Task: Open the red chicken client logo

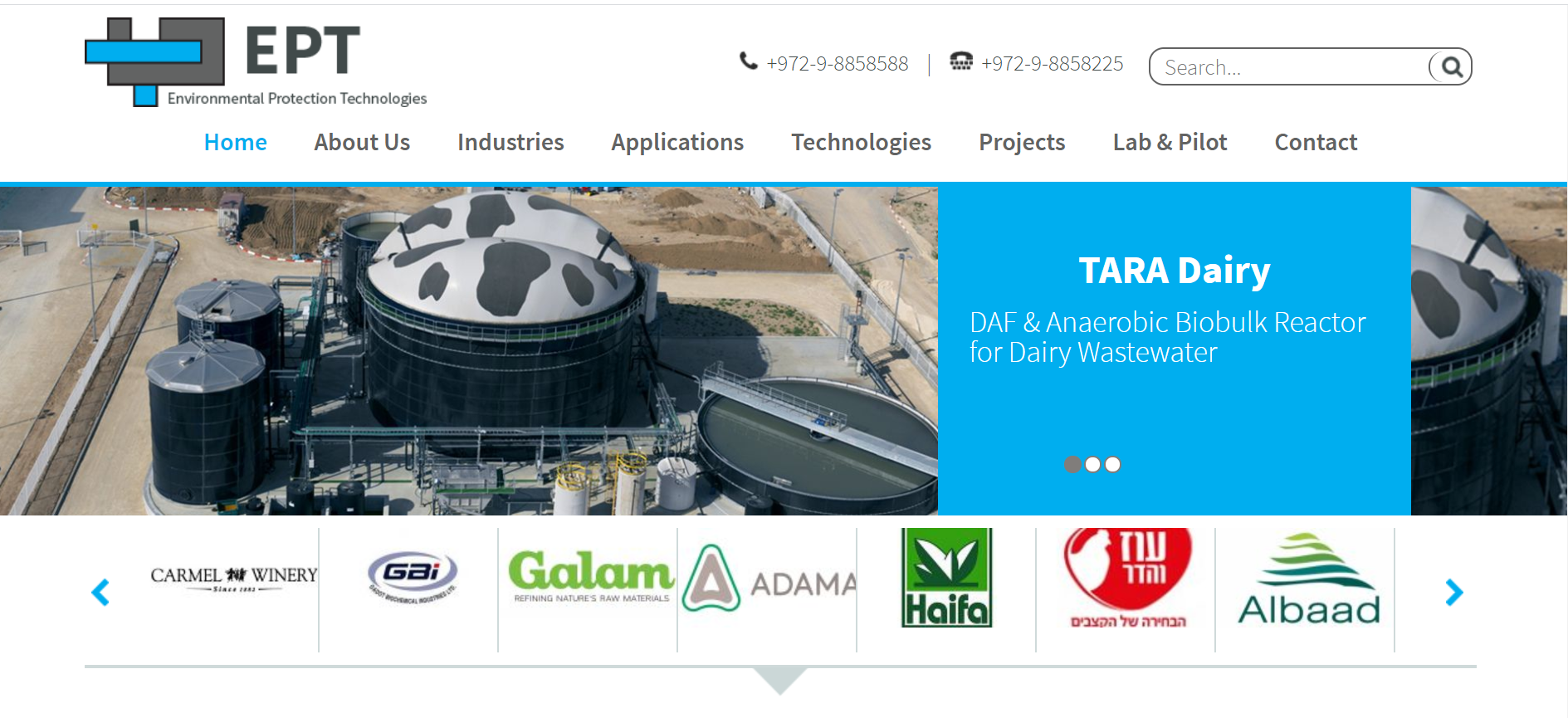Action: (x=1128, y=578)
